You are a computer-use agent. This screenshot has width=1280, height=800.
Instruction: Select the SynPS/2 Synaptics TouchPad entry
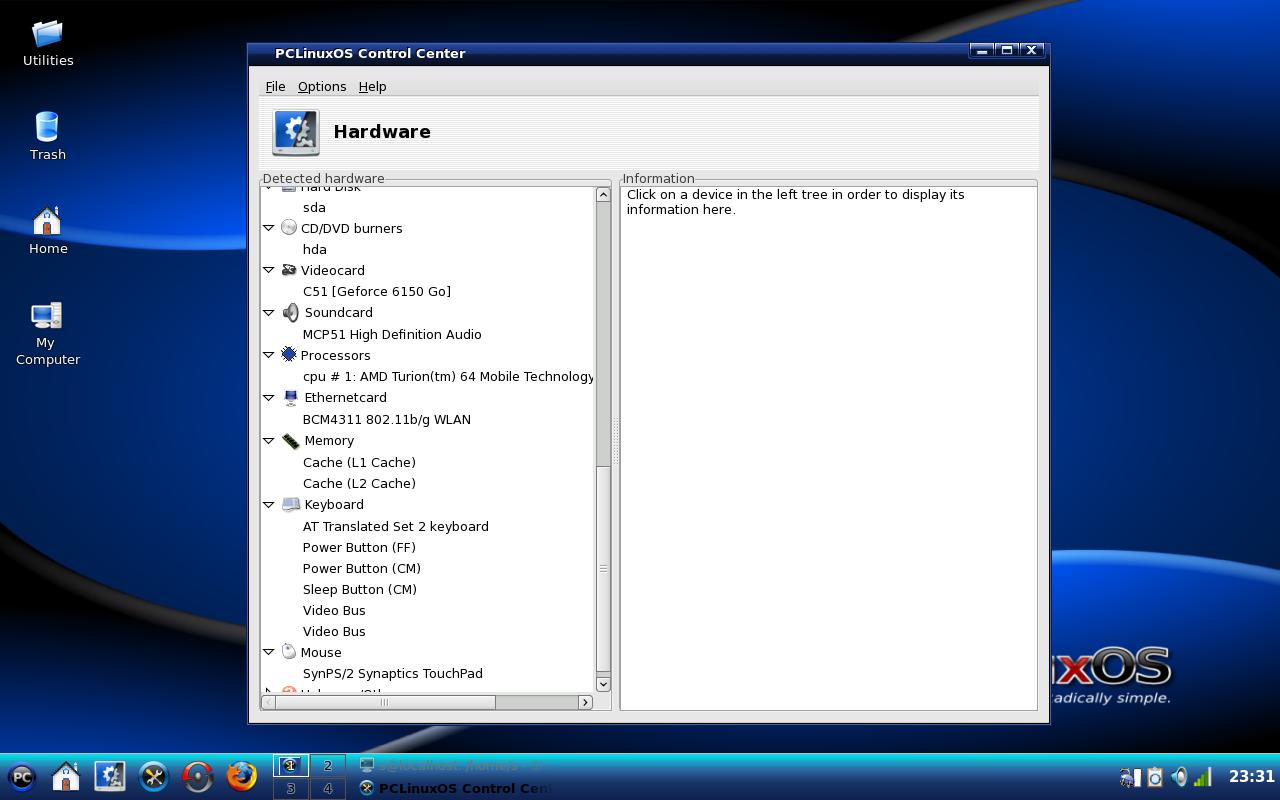point(393,673)
